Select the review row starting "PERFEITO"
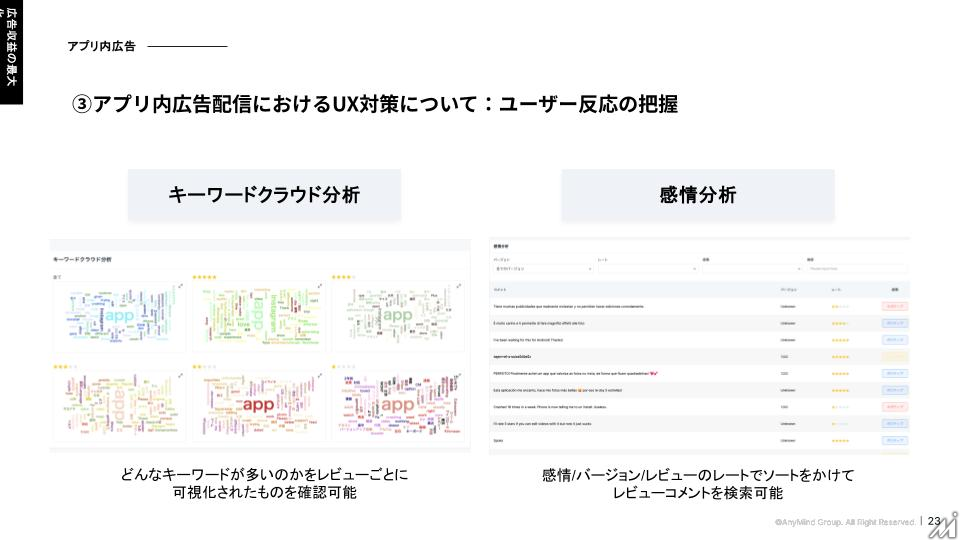Screen dimensions: 960x540 click(700, 373)
